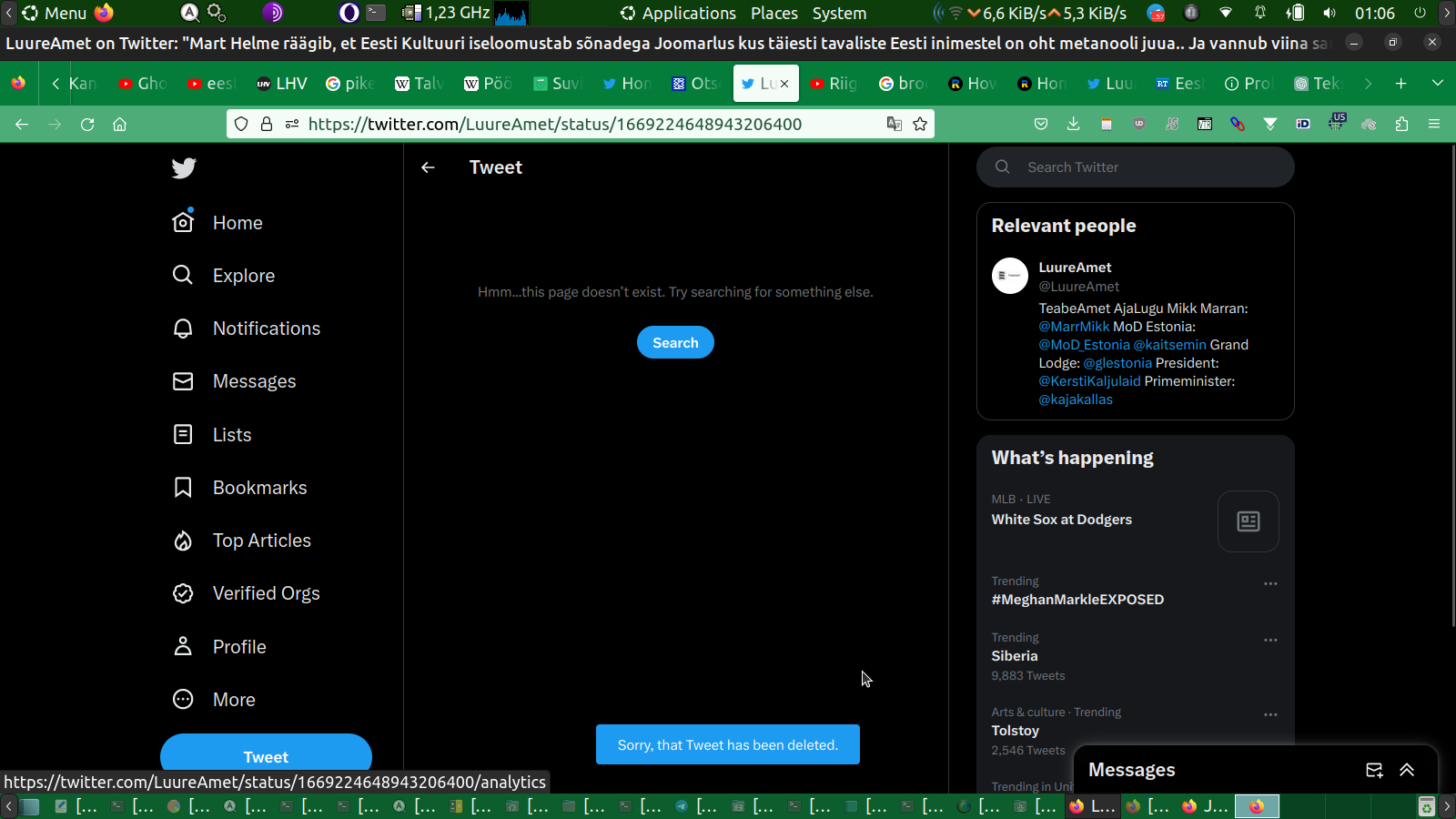
Task: Open more options for Siberia trend
Action: click(1270, 640)
